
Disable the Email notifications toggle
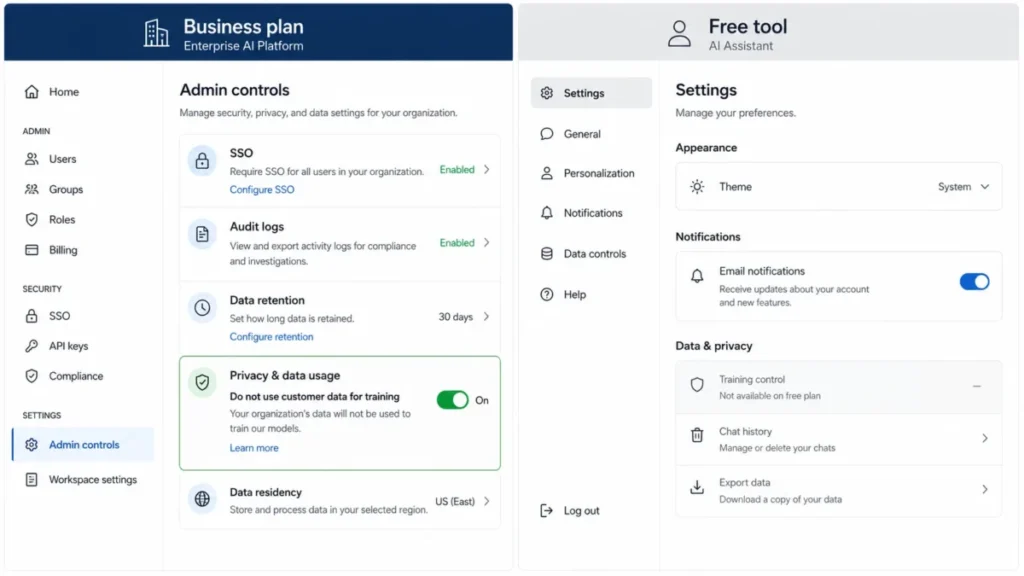(974, 281)
